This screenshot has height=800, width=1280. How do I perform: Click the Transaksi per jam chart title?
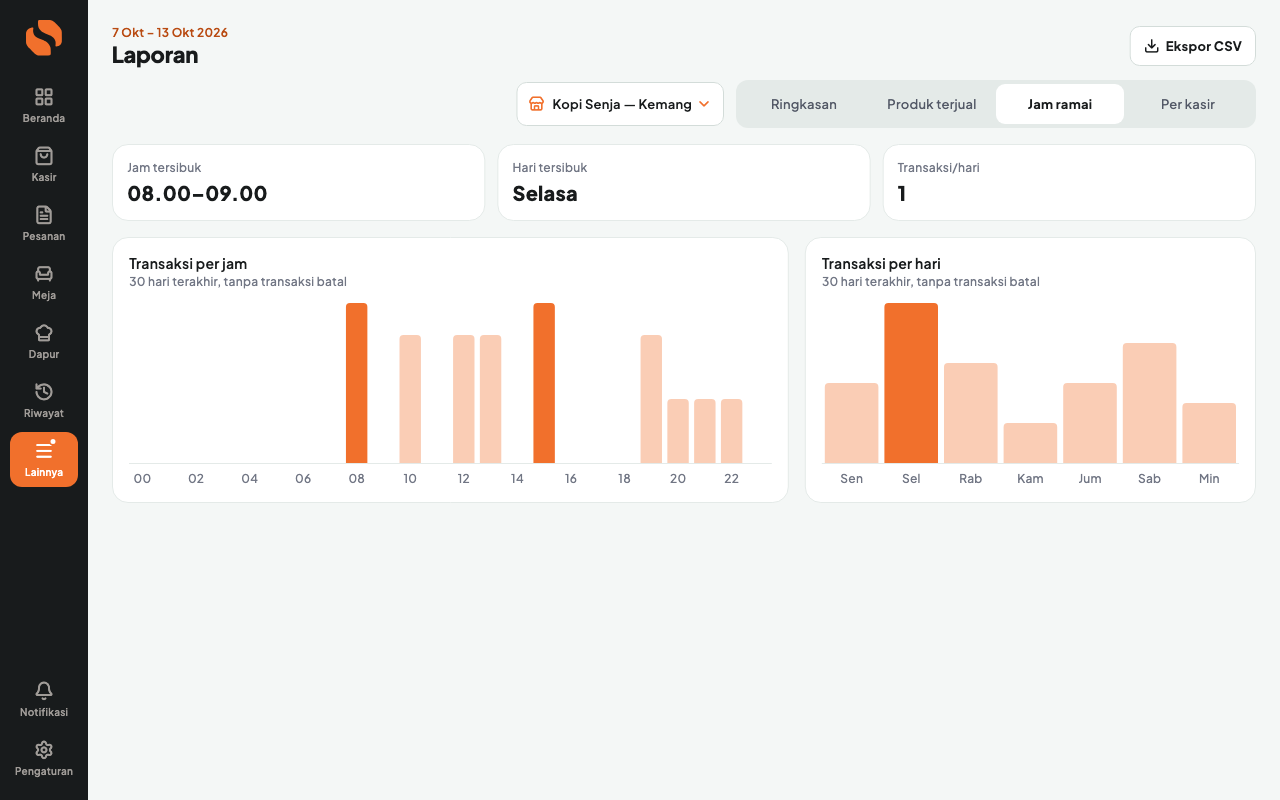tap(188, 264)
